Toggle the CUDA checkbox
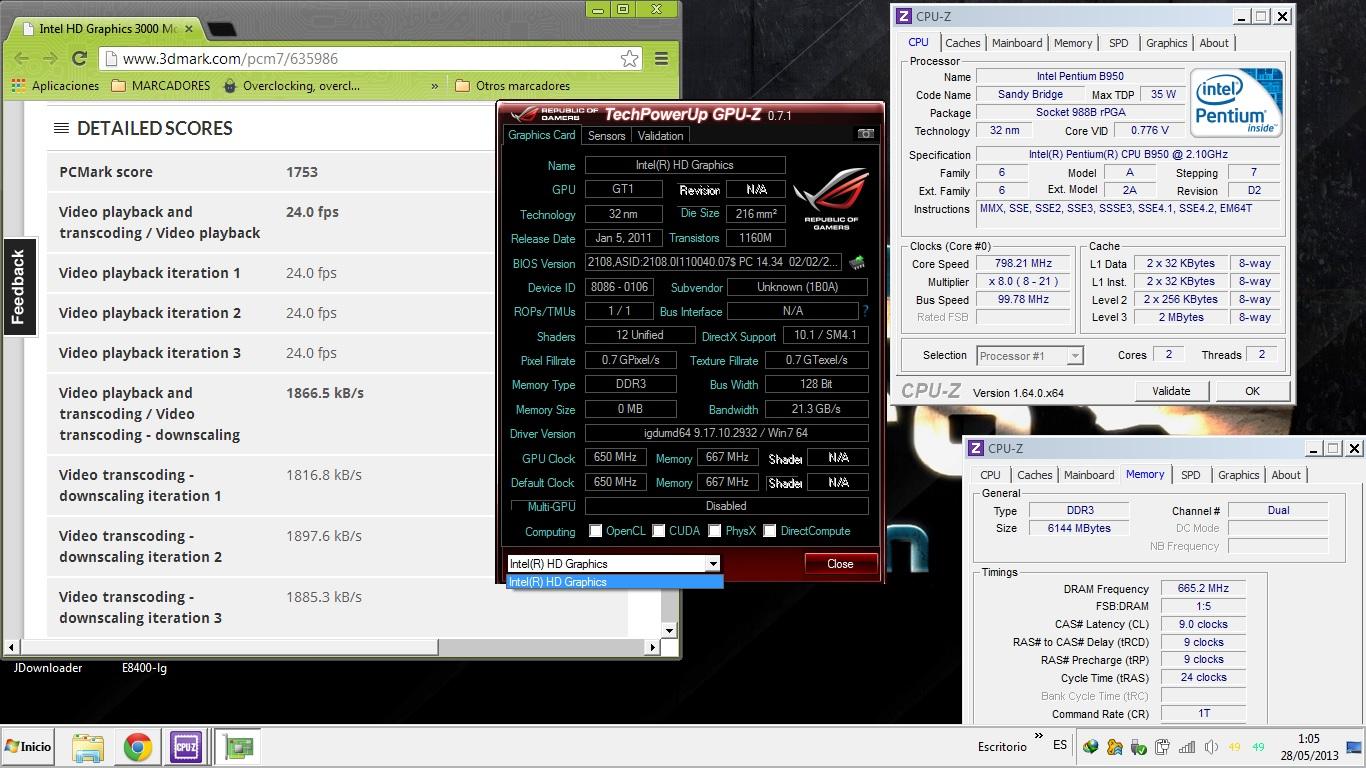The width and height of the screenshot is (1366, 768). point(659,531)
